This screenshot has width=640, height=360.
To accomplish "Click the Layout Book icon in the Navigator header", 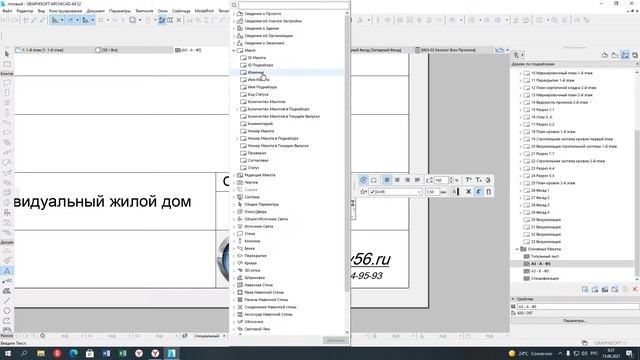I will [624, 55].
